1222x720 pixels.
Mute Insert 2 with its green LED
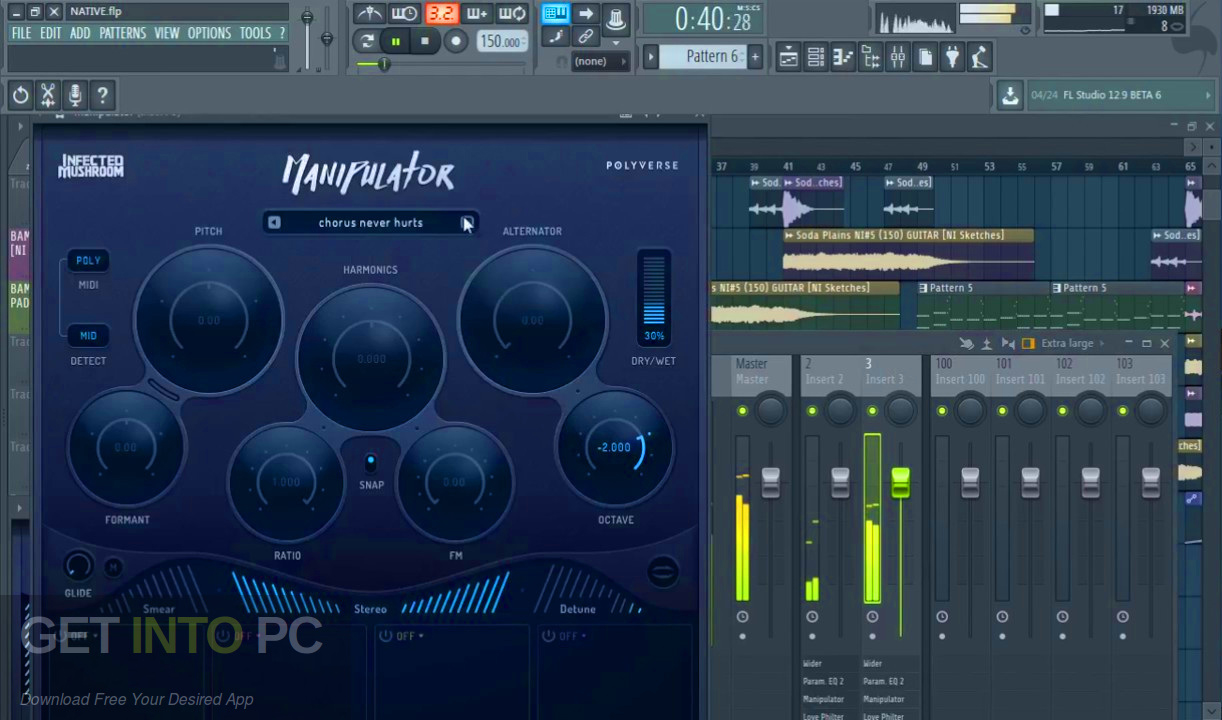pos(812,411)
